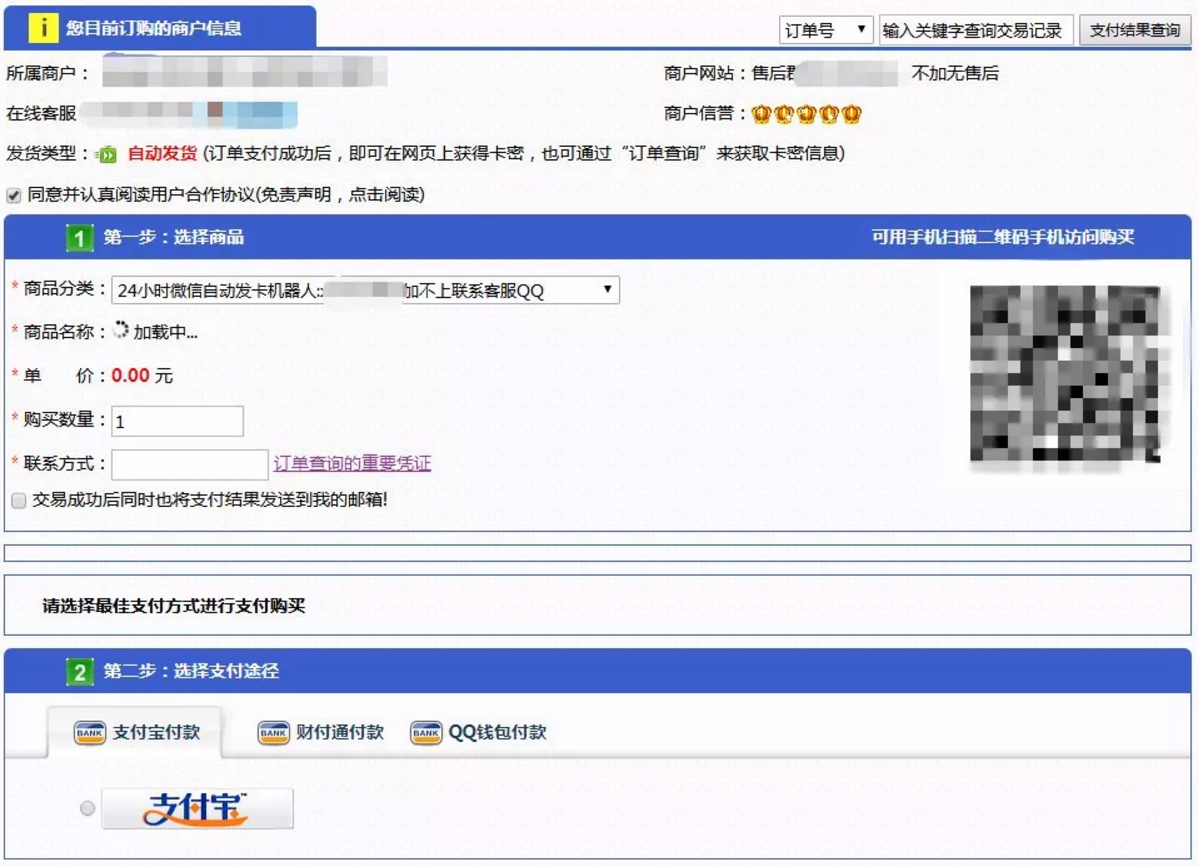Click the bank icon beside 支付宝付款
This screenshot has height=866, width=1199.
pos(89,732)
